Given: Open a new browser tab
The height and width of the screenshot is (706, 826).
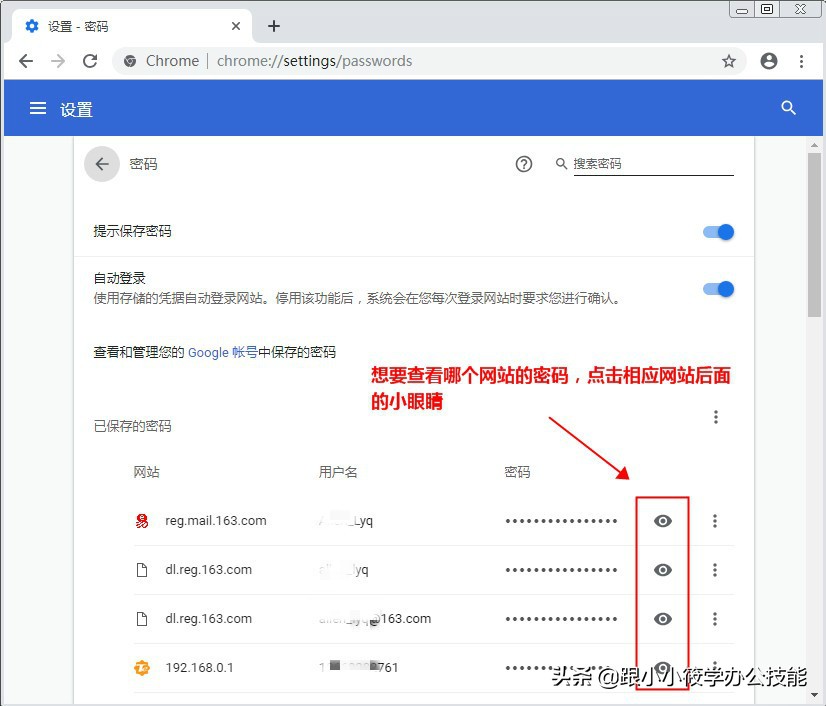Looking at the screenshot, I should [x=274, y=26].
